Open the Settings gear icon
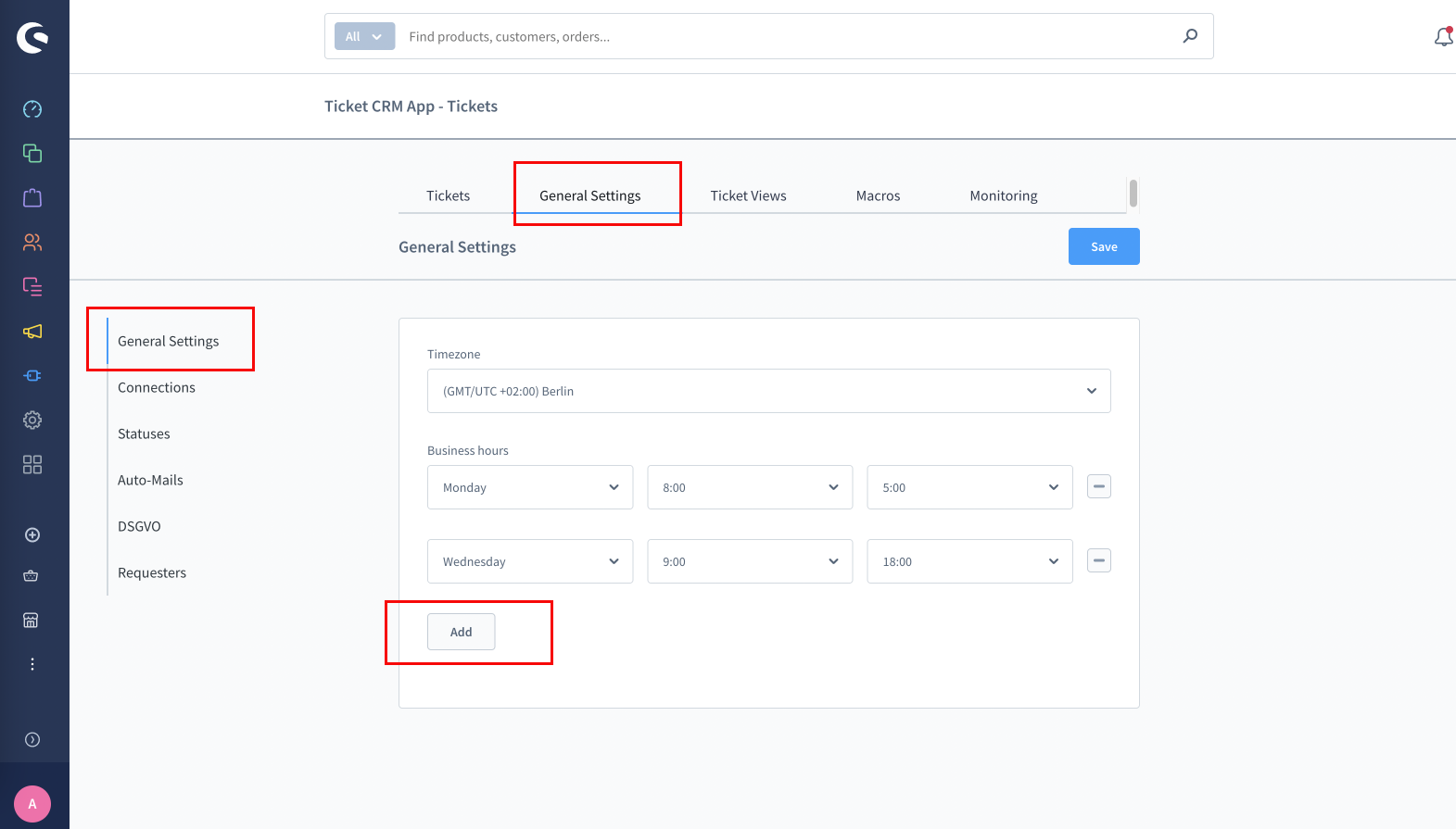The width and height of the screenshot is (1456, 829). 32,421
